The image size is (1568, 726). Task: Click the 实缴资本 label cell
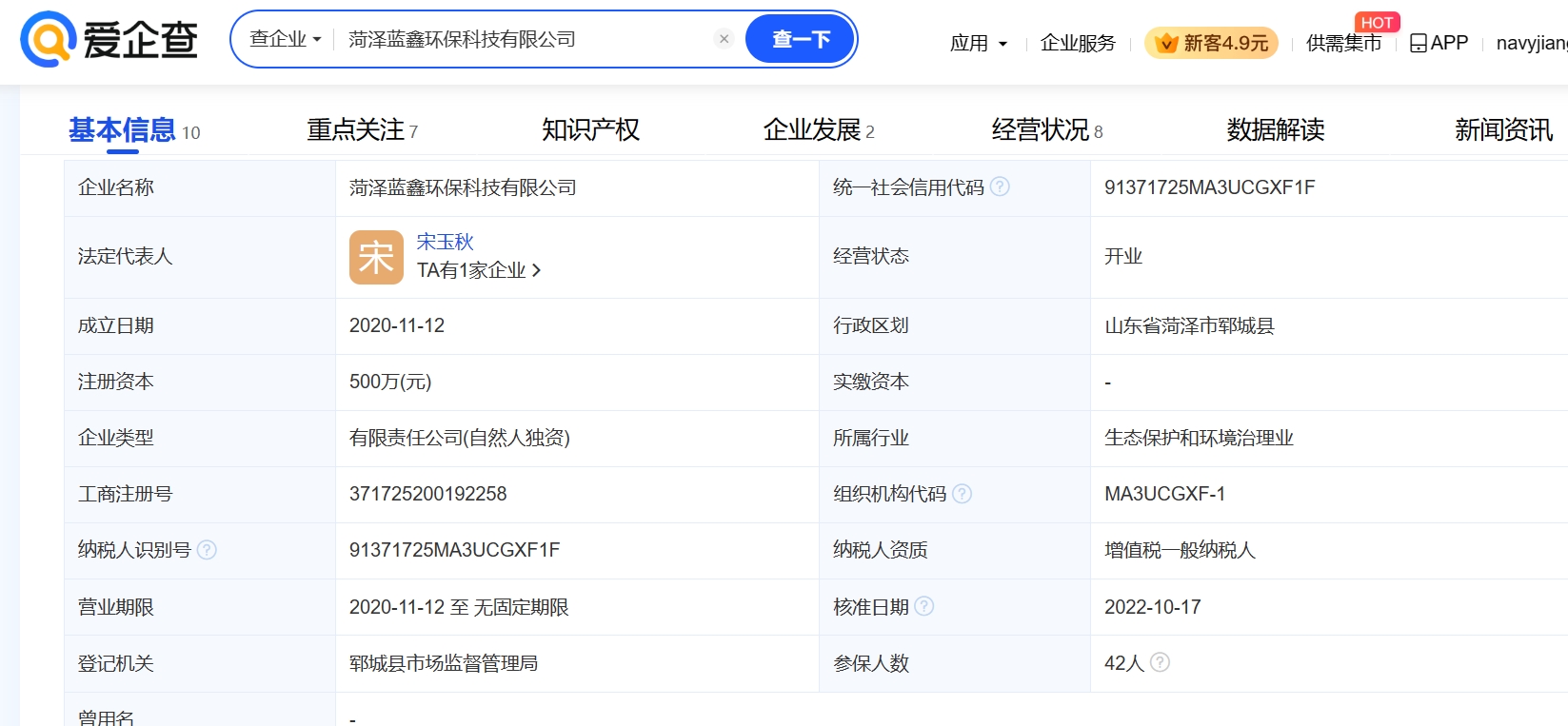(x=955, y=382)
